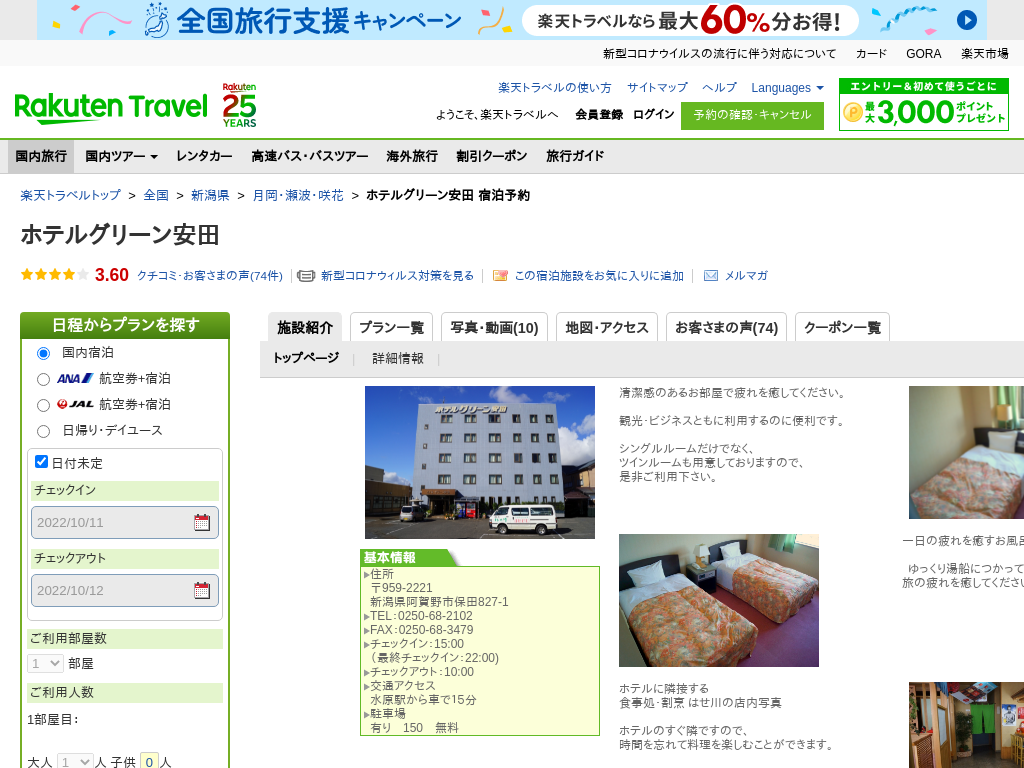Click the 月岡・瀬波・咲花 breadcrumb link
The height and width of the screenshot is (768, 1024).
(298, 195)
